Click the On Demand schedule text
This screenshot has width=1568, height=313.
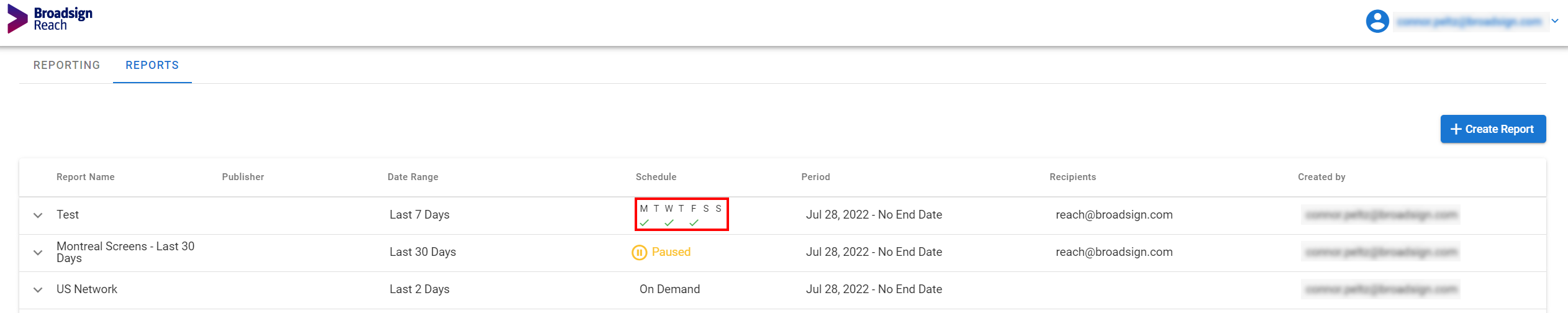[669, 289]
